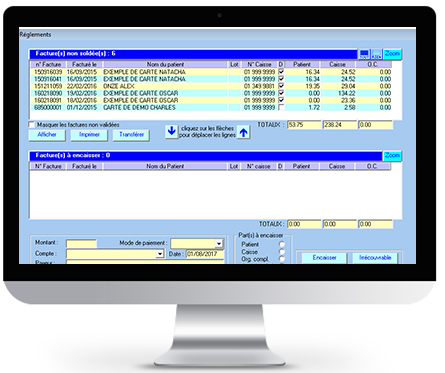Select the Patient radio button
Viewport: 445px width, 373px height.
point(282,244)
